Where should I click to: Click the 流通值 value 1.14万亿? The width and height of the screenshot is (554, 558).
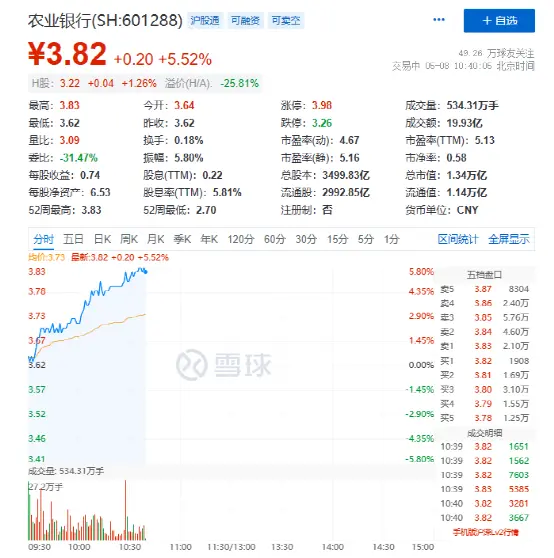[x=466, y=193]
